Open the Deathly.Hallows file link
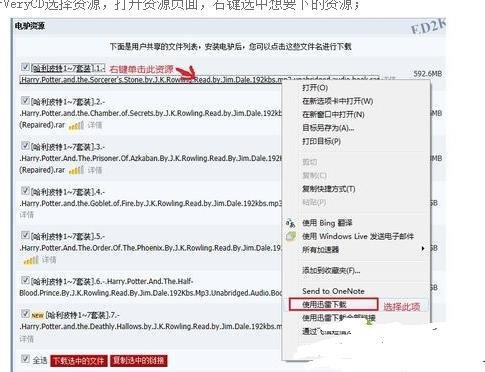485x372 pixels. (x=151, y=326)
